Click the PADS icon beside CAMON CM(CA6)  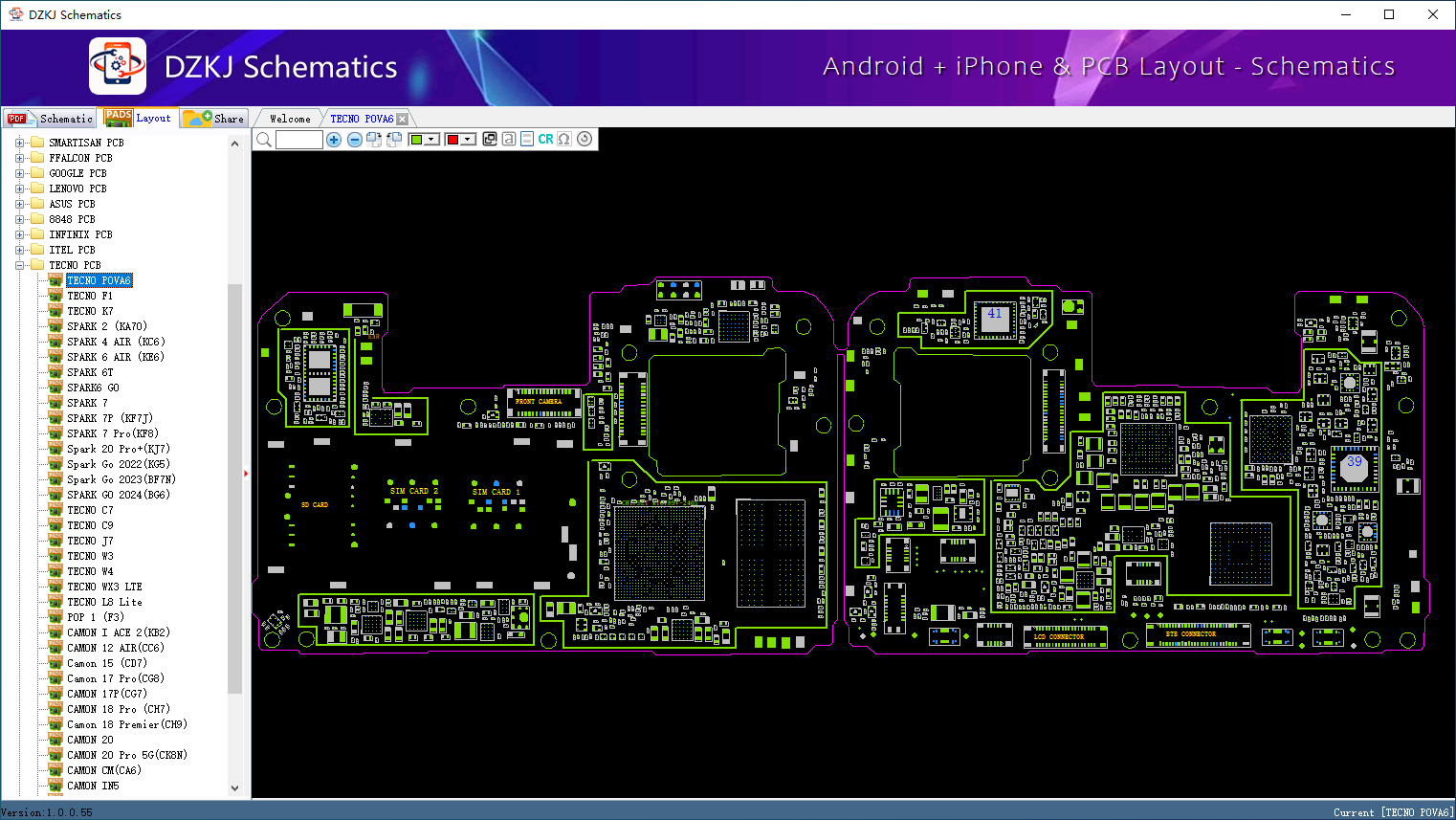(55, 770)
